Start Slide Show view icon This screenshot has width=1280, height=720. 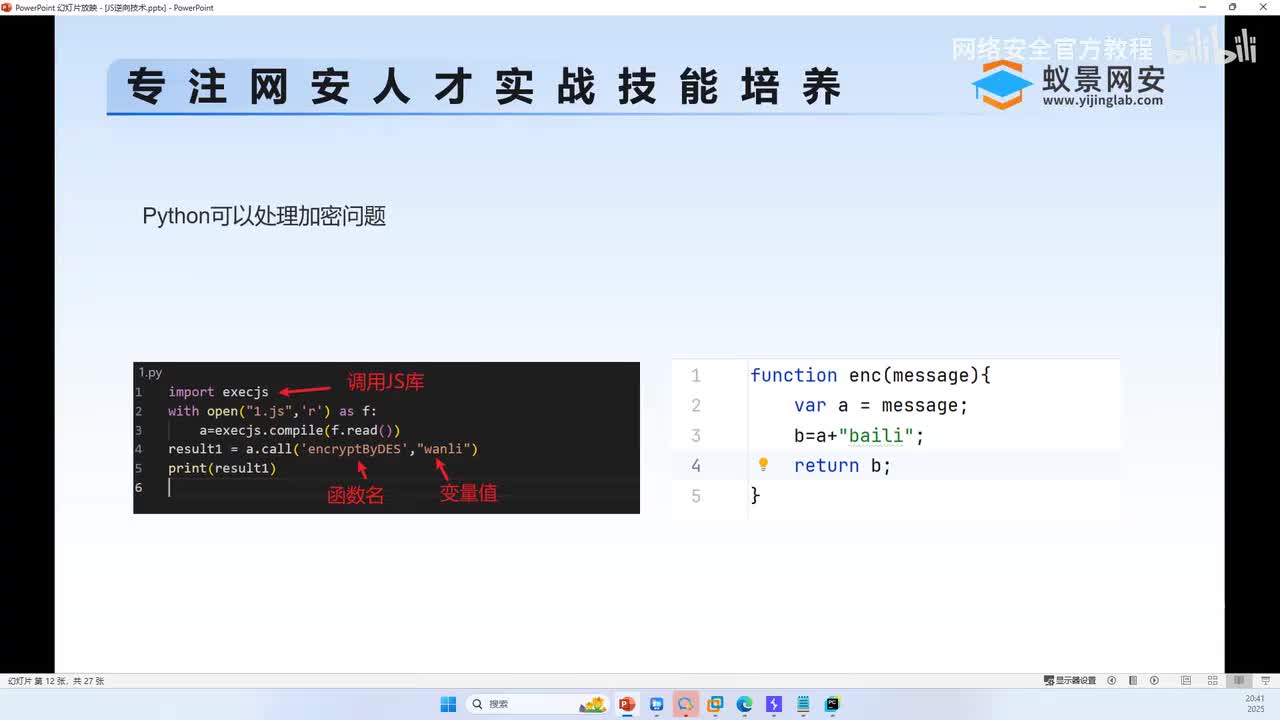[x=1265, y=681]
